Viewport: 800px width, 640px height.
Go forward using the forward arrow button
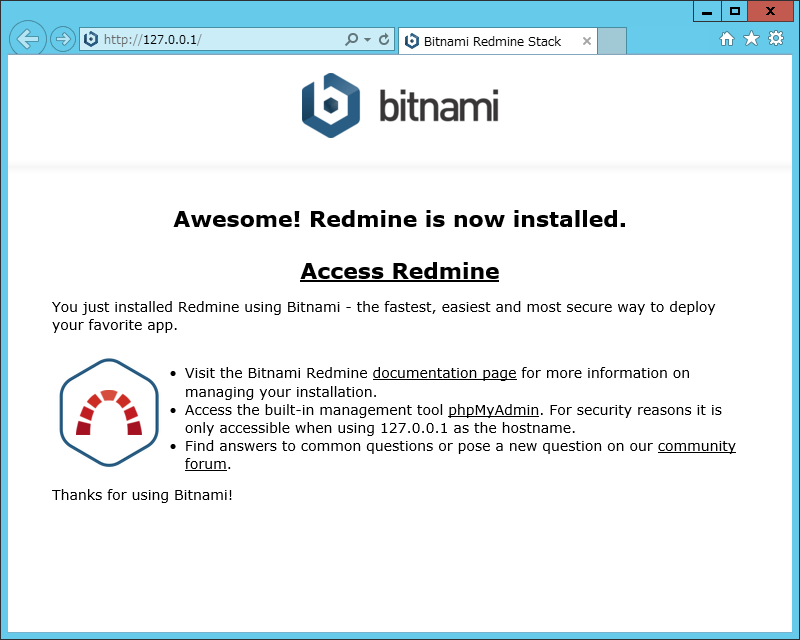(63, 39)
